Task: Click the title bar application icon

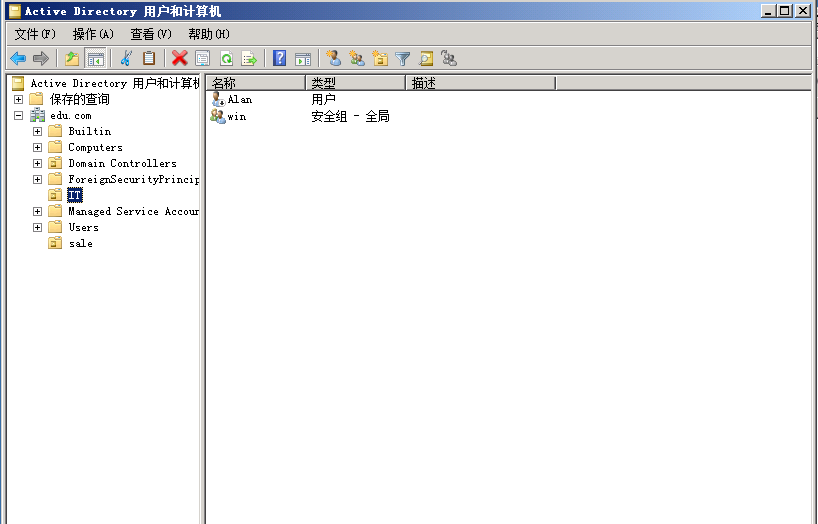Action: pyautogui.click(x=15, y=10)
